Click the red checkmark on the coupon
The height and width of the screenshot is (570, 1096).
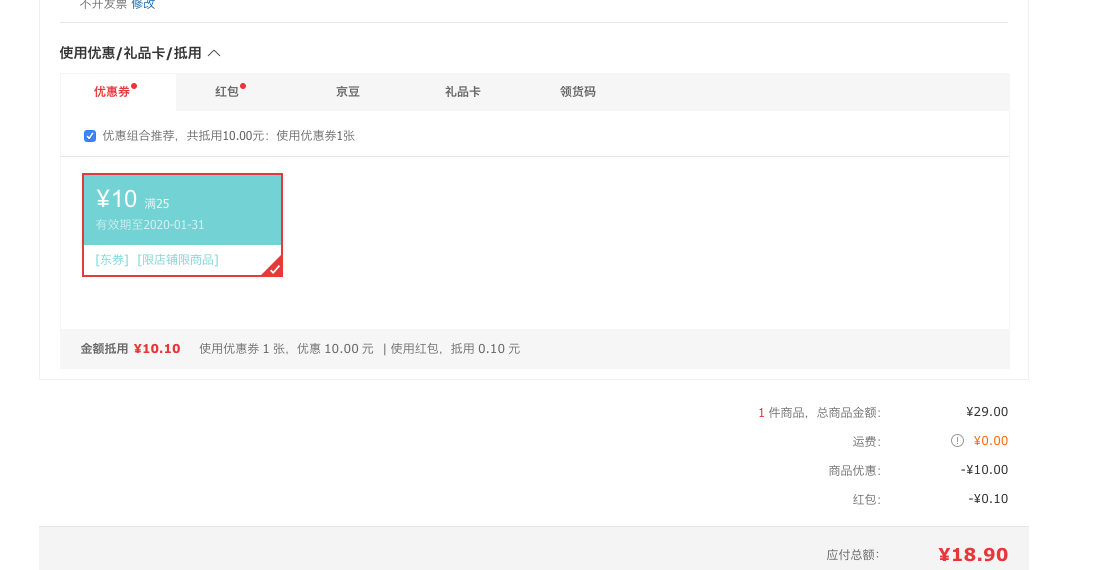pyautogui.click(x=274, y=268)
